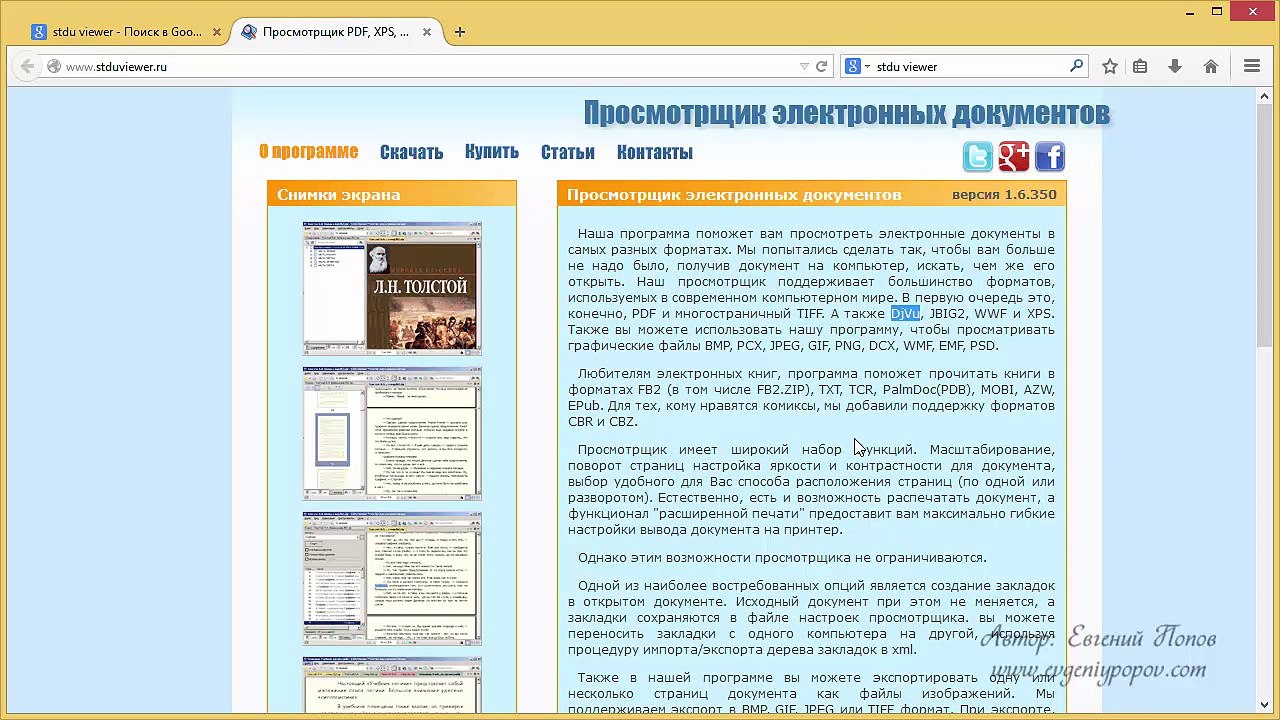Open the Google+ social icon
The width and height of the screenshot is (1280, 720).
[x=1014, y=157]
